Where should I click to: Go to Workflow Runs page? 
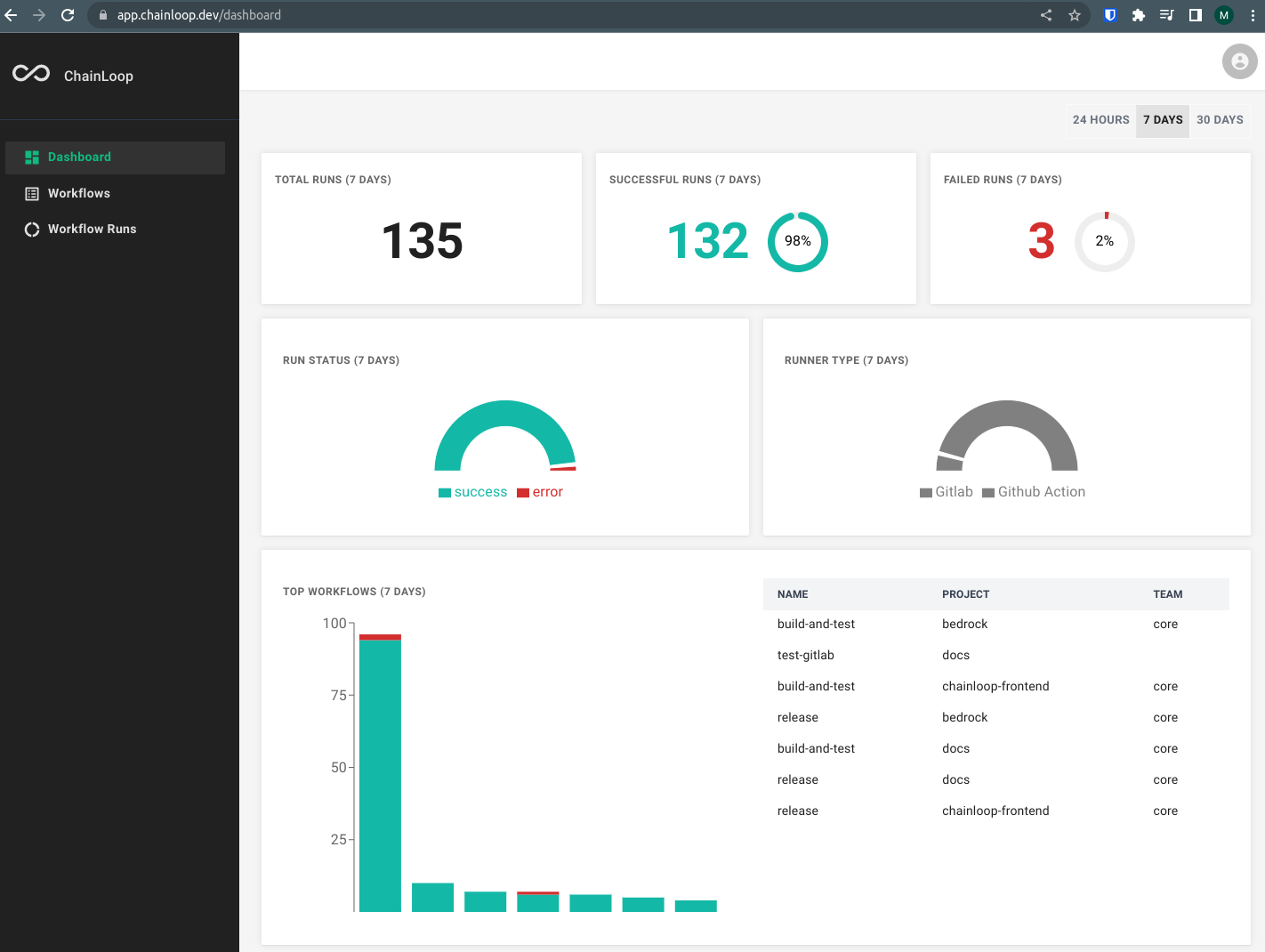pyautogui.click(x=92, y=230)
